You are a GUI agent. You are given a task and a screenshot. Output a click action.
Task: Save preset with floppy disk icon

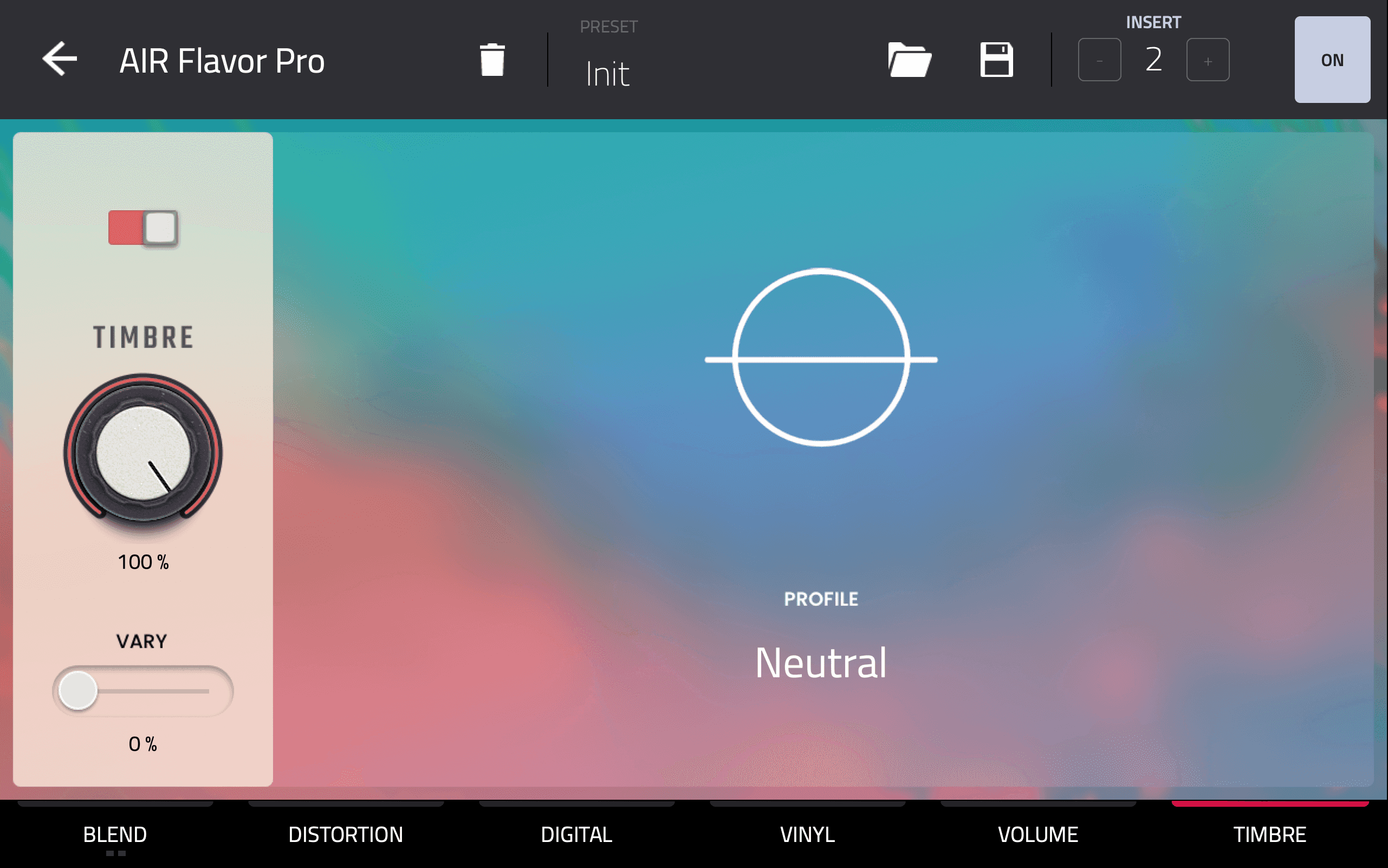tap(996, 60)
